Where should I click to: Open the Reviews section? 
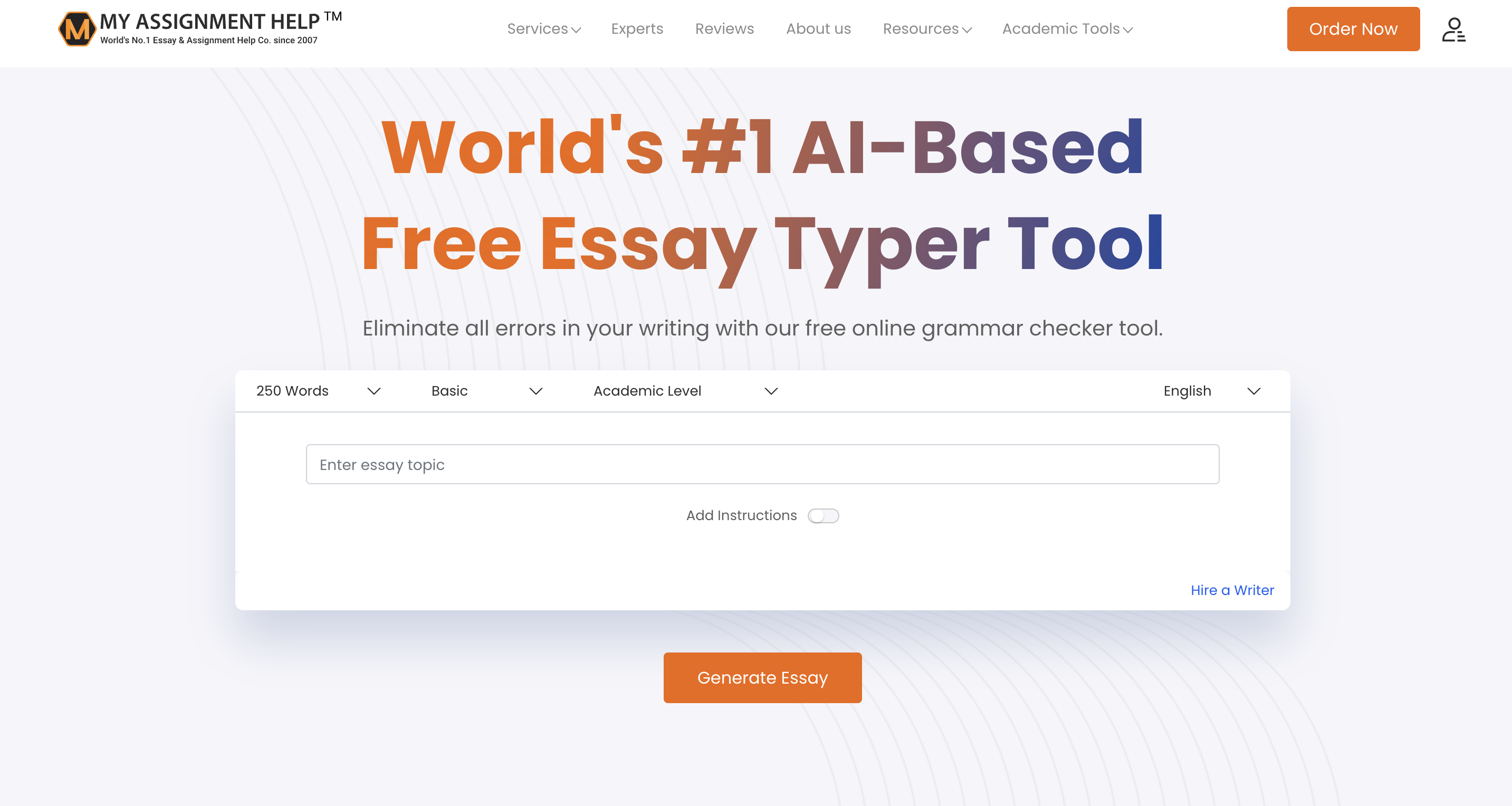point(724,28)
